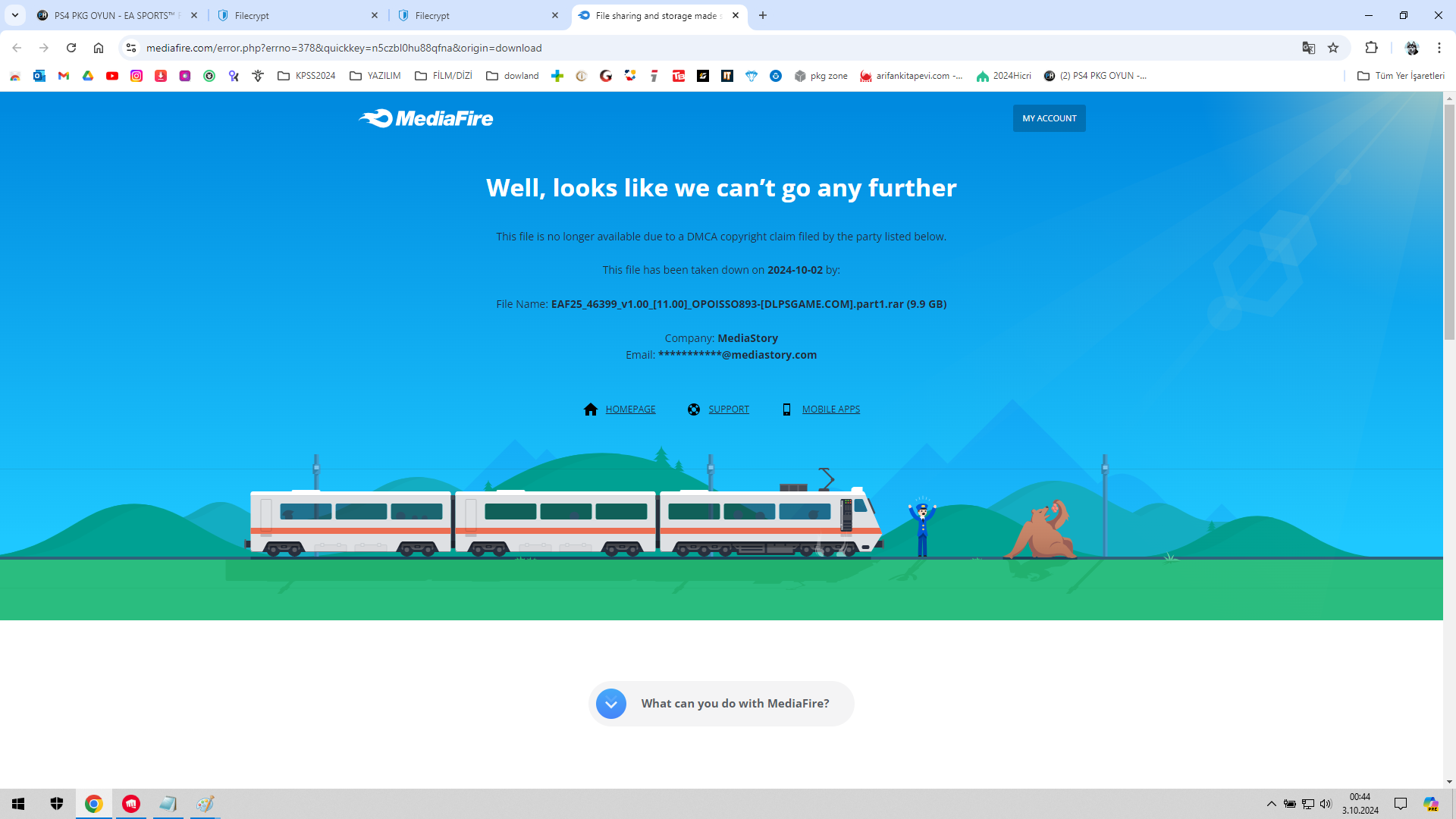This screenshot has width=1456, height=819.
Task: Click the EAF25 part1.rar file name text
Action: click(748, 304)
